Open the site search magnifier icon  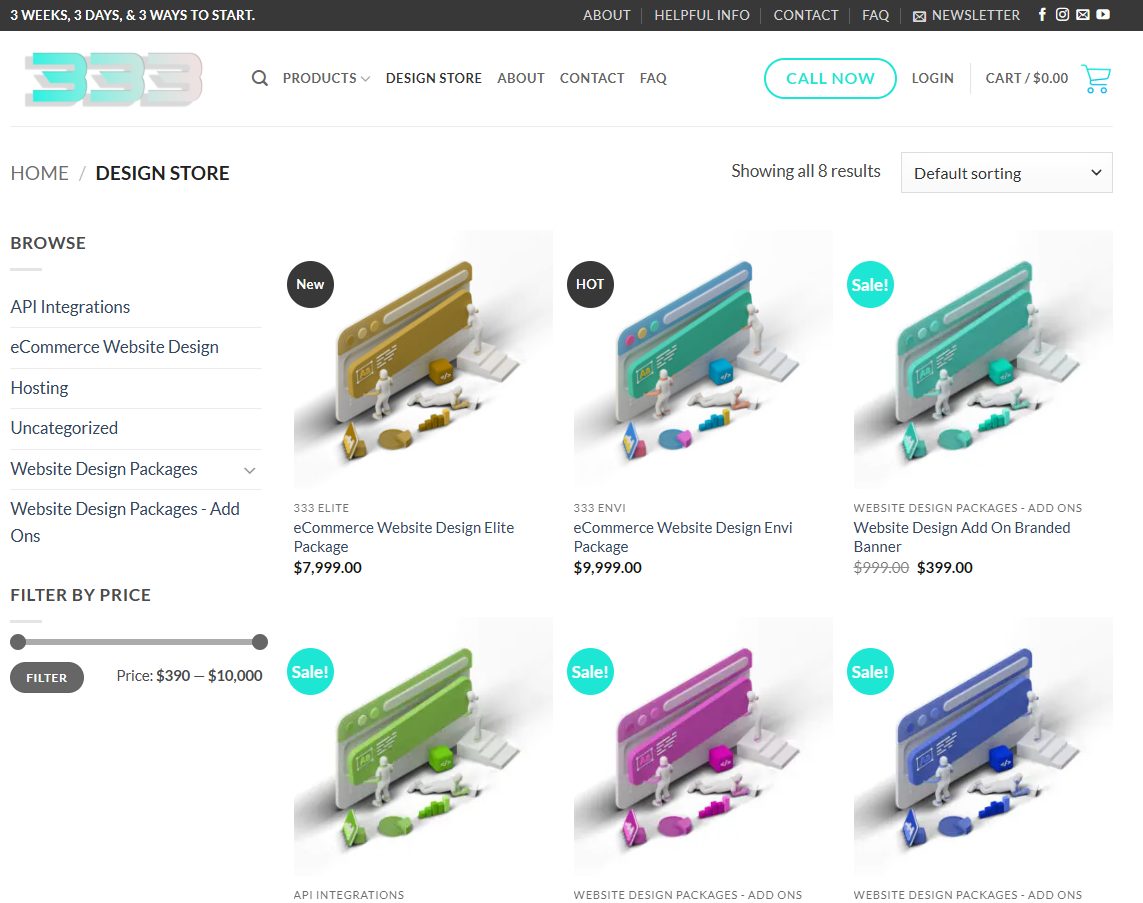coord(260,78)
